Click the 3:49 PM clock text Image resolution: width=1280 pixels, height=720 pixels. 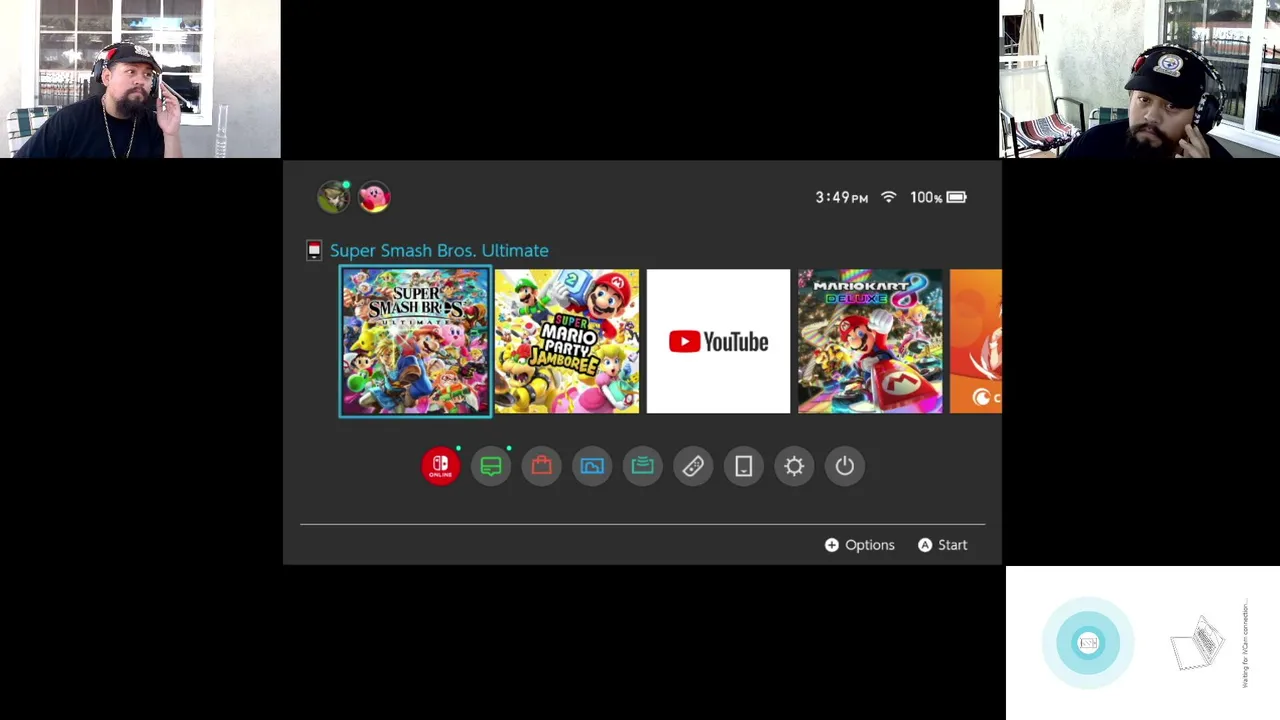click(842, 197)
